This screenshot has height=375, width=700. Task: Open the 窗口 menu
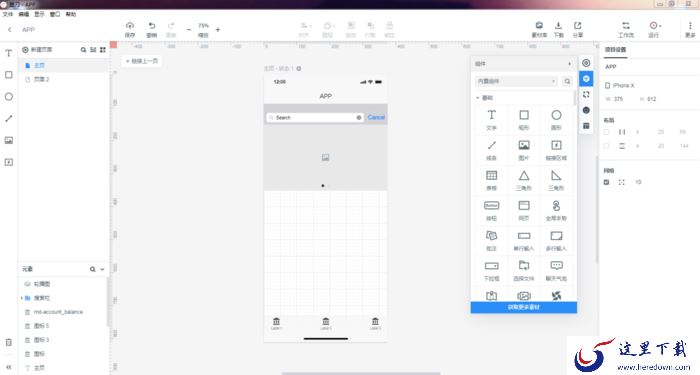point(55,14)
